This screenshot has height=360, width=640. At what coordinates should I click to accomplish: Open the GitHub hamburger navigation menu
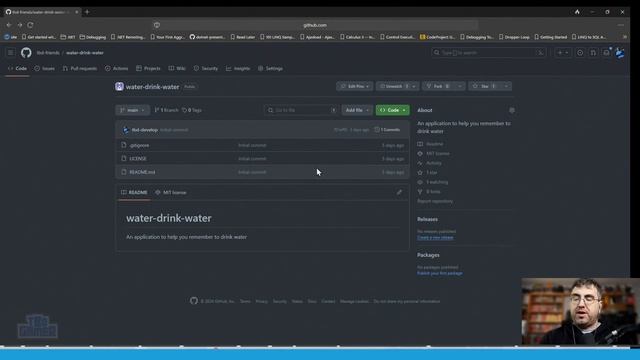[x=11, y=53]
